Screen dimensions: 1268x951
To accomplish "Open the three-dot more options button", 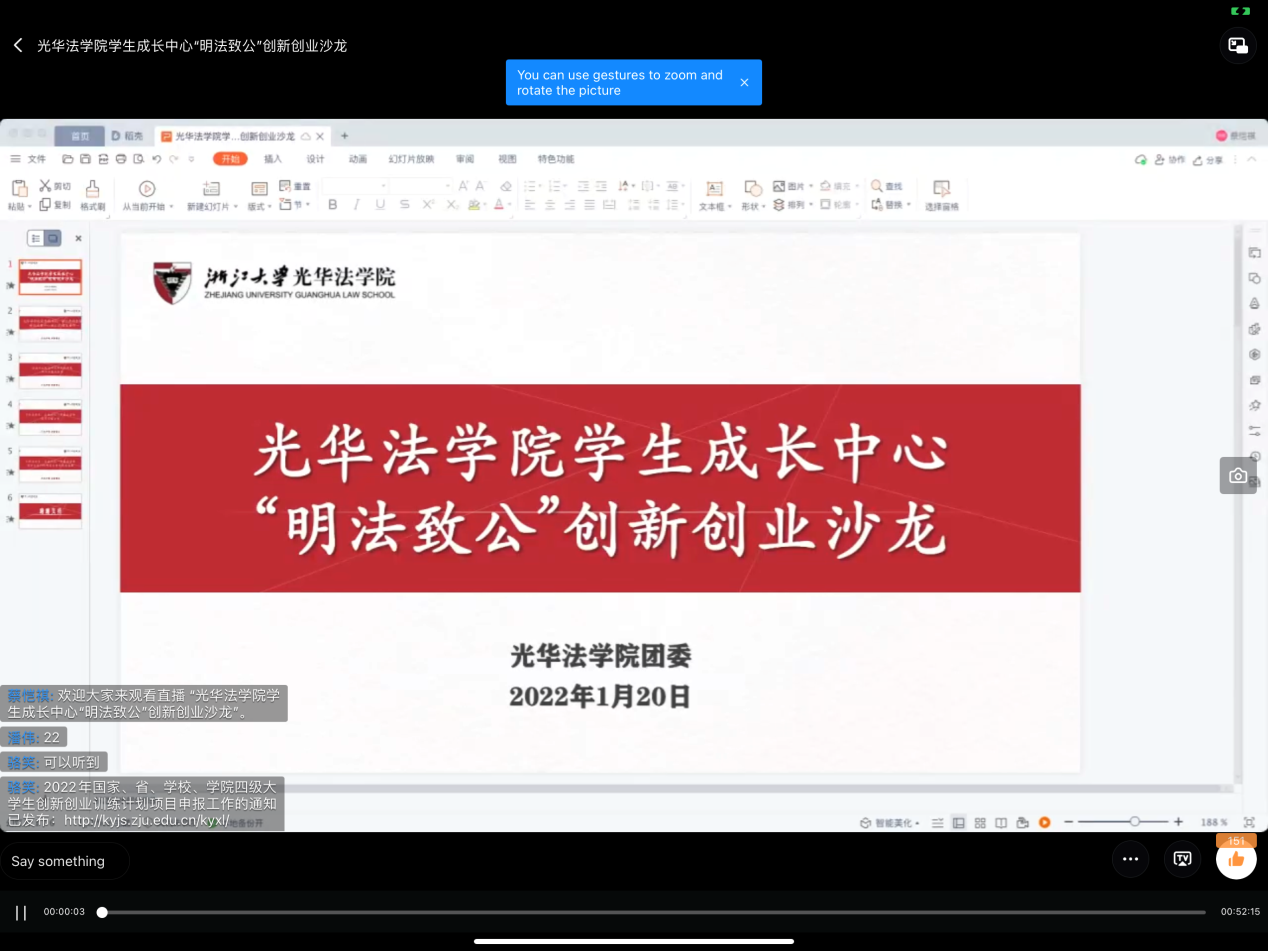I will point(1131,859).
